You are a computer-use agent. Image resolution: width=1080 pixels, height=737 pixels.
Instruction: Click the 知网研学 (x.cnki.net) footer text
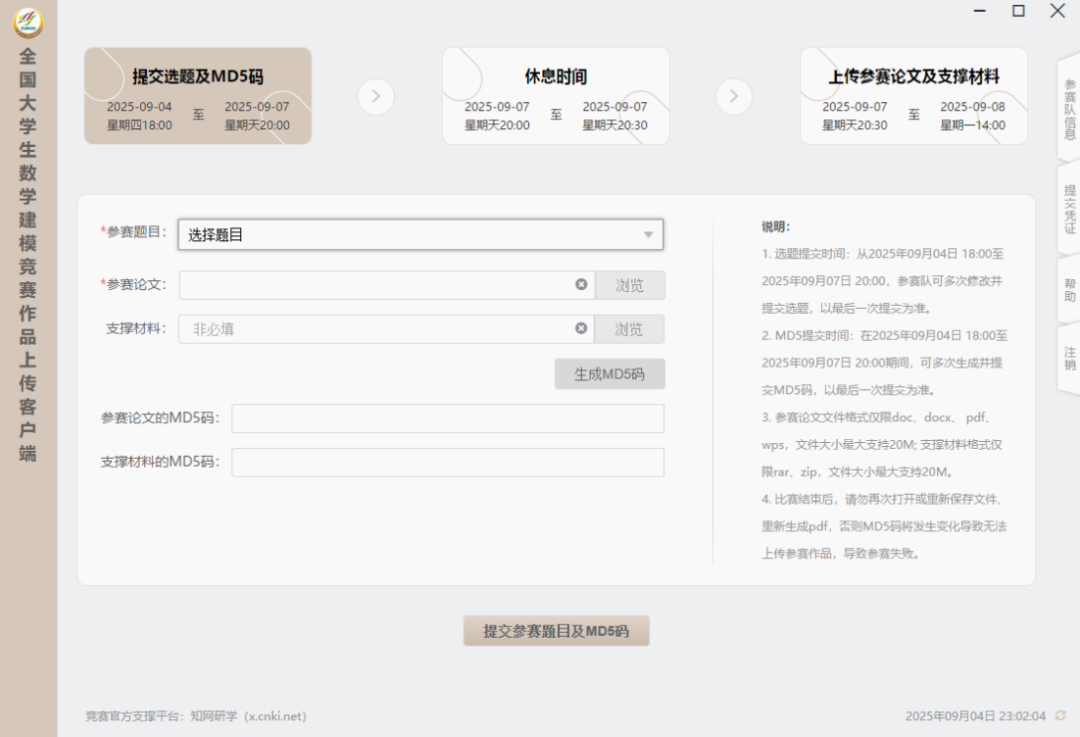click(248, 716)
